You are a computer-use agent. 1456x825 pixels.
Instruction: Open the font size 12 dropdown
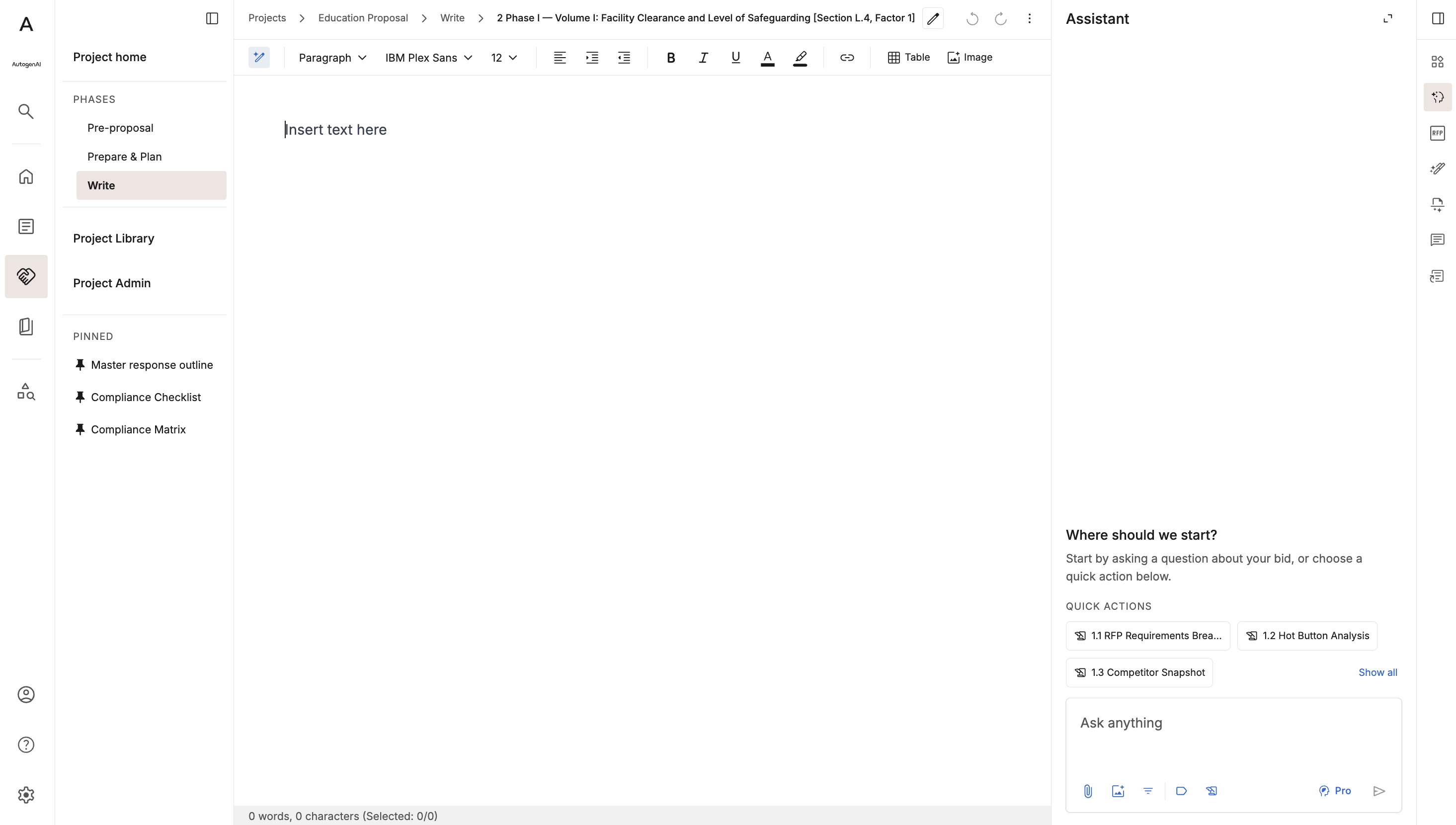[x=504, y=57]
